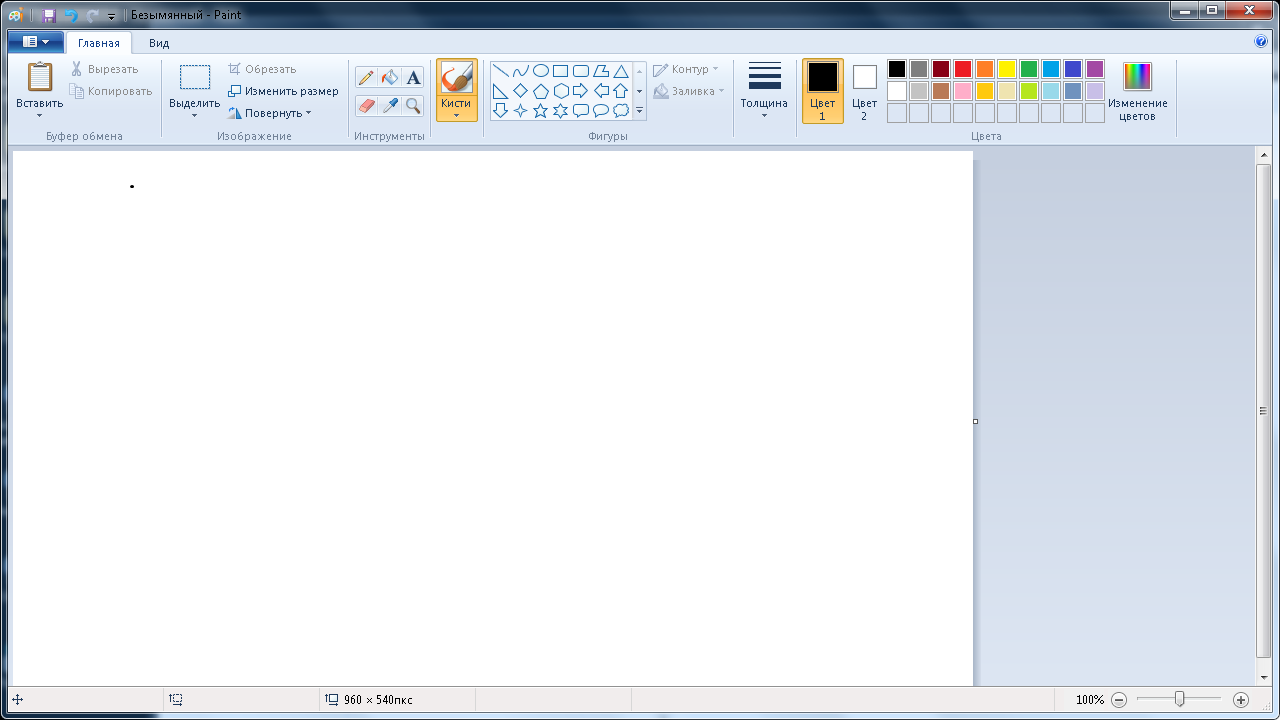Select the Text tool
Image resolution: width=1280 pixels, height=720 pixels.
pyautogui.click(x=413, y=78)
